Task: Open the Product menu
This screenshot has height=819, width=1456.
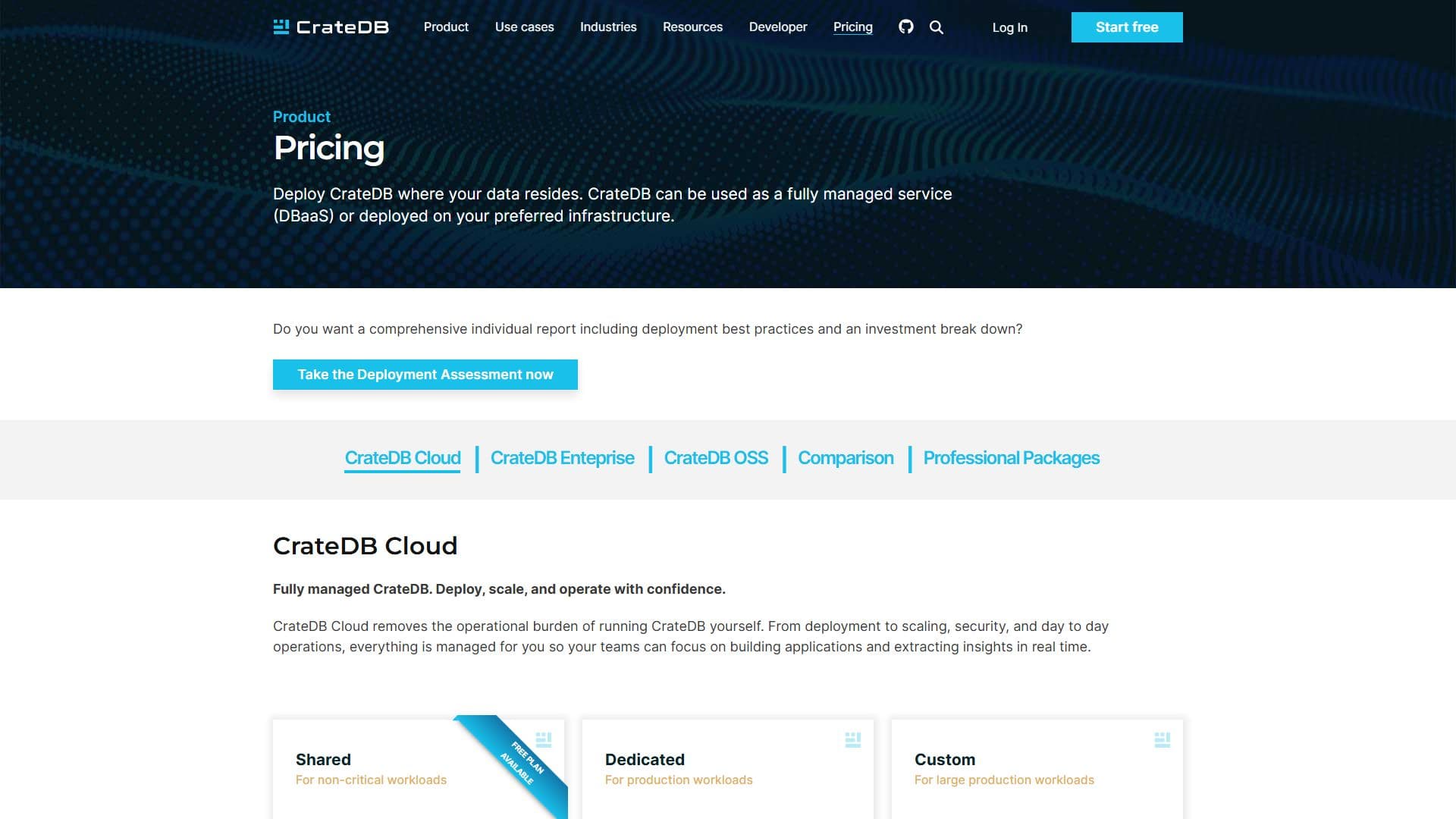Action: [446, 27]
